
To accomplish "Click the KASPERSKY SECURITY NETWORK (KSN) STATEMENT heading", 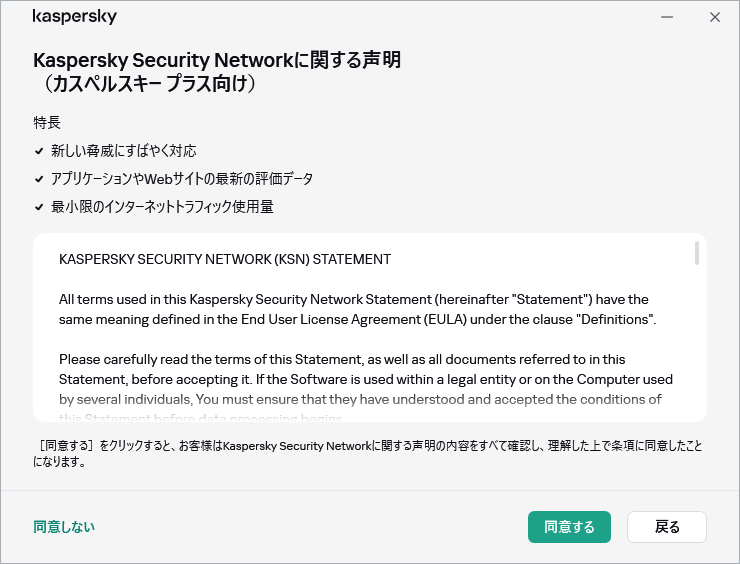I will (225, 259).
